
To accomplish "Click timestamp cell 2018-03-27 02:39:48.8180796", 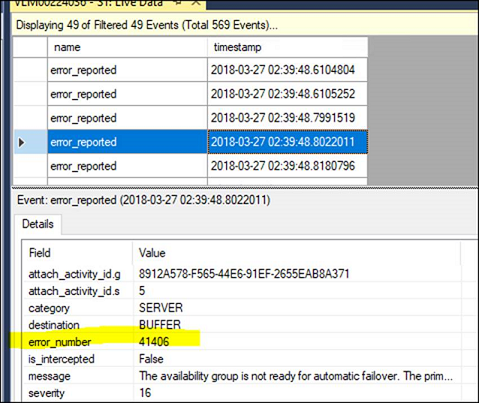I will [288, 166].
